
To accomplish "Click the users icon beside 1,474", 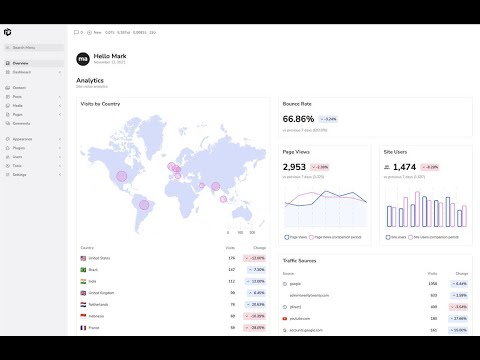I will [387, 167].
